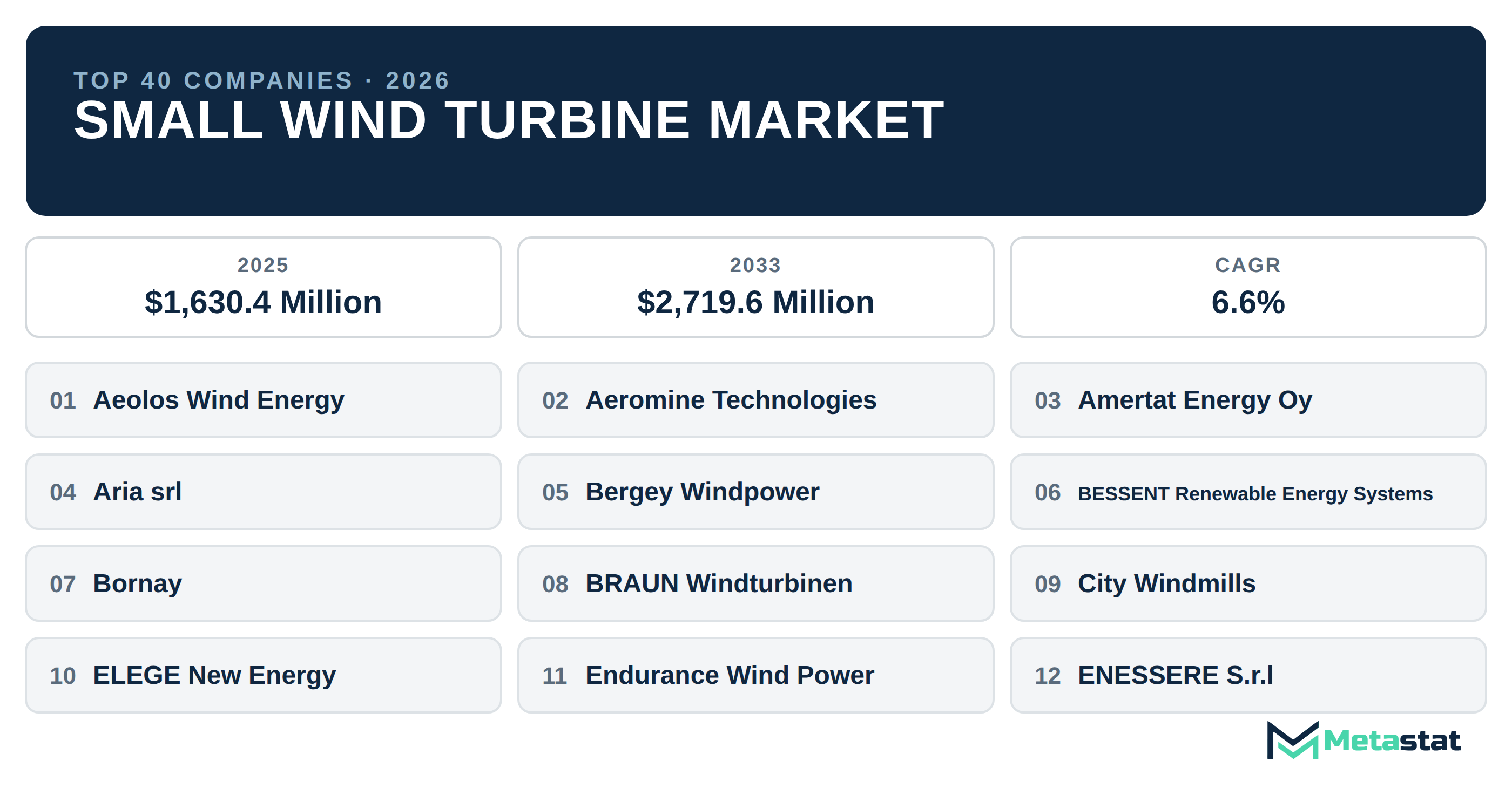Viewport: 1512px width, 788px height.
Task: Click the Bornay company entry
Action: [x=263, y=583]
